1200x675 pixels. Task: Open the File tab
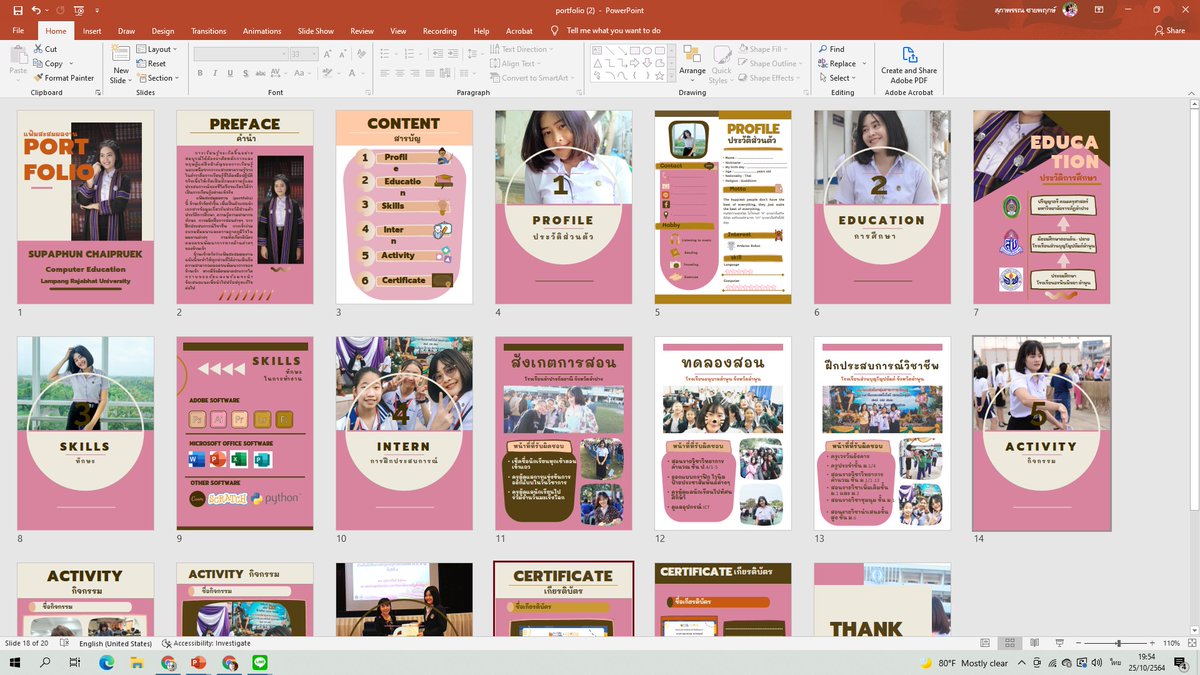point(18,31)
